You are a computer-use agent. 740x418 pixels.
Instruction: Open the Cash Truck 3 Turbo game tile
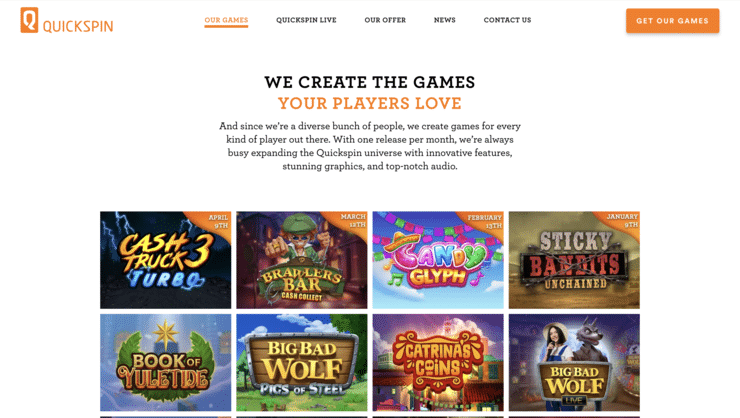point(166,260)
